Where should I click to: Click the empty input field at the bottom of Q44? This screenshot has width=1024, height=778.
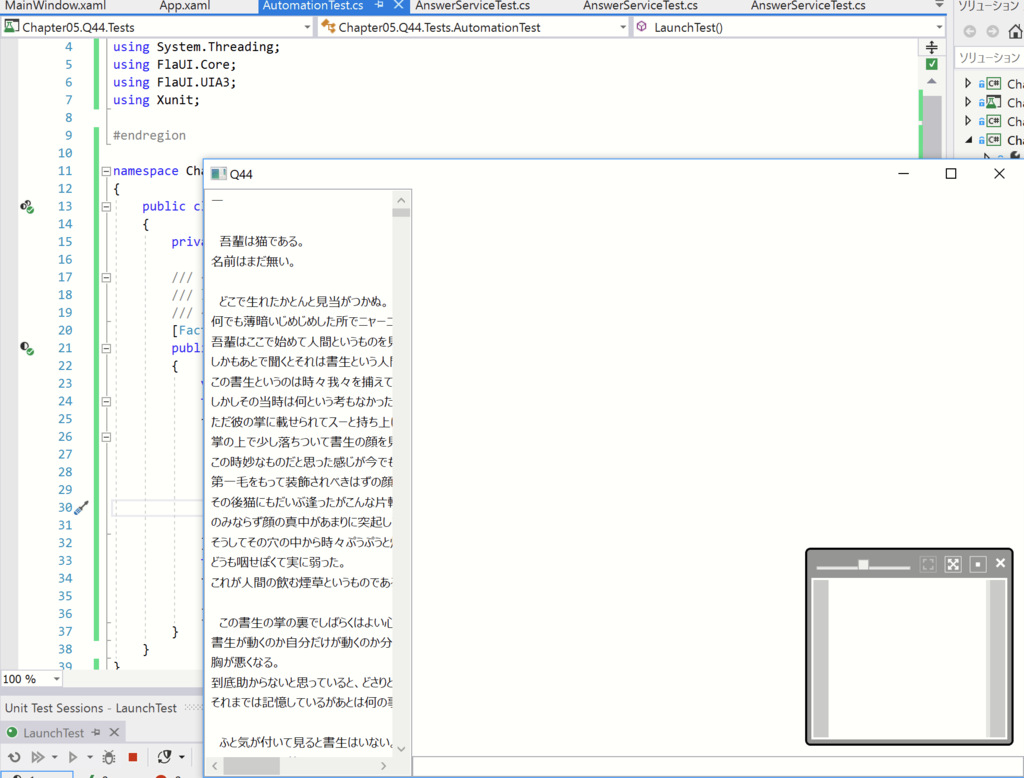(718, 767)
